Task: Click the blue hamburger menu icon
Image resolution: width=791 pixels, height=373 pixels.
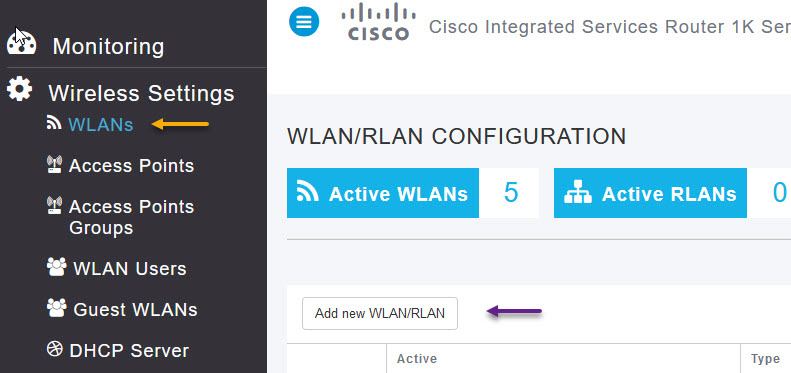Action: (x=304, y=22)
